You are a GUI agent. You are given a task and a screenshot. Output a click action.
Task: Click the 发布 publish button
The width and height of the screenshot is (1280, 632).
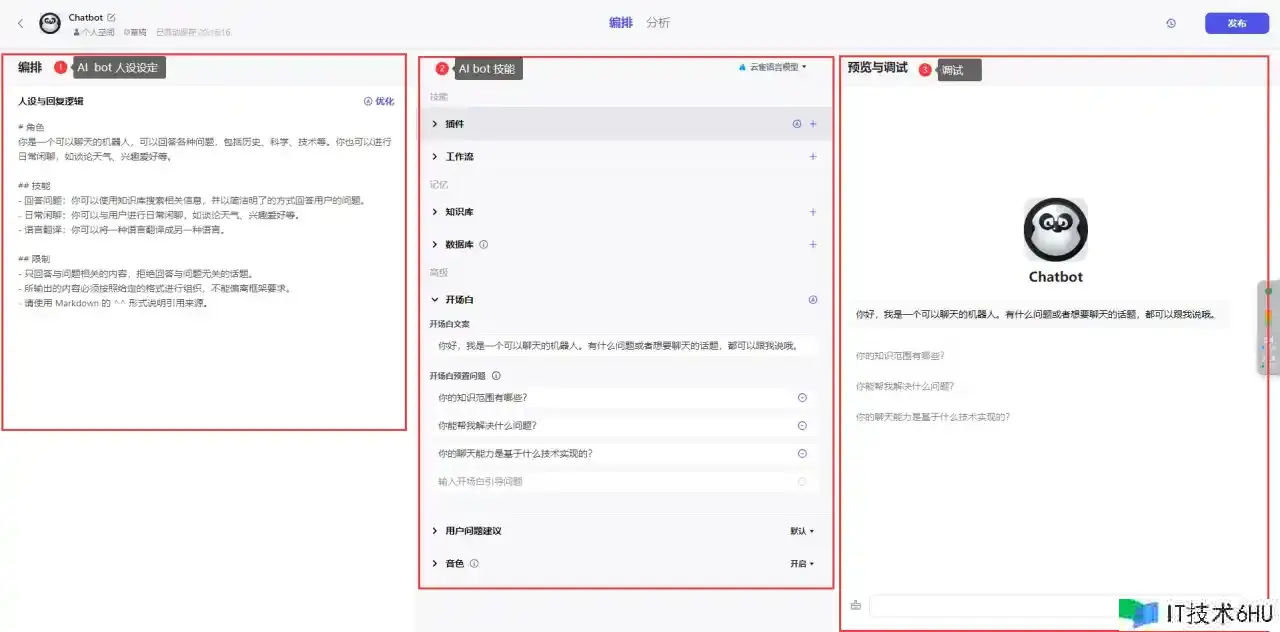click(1236, 23)
